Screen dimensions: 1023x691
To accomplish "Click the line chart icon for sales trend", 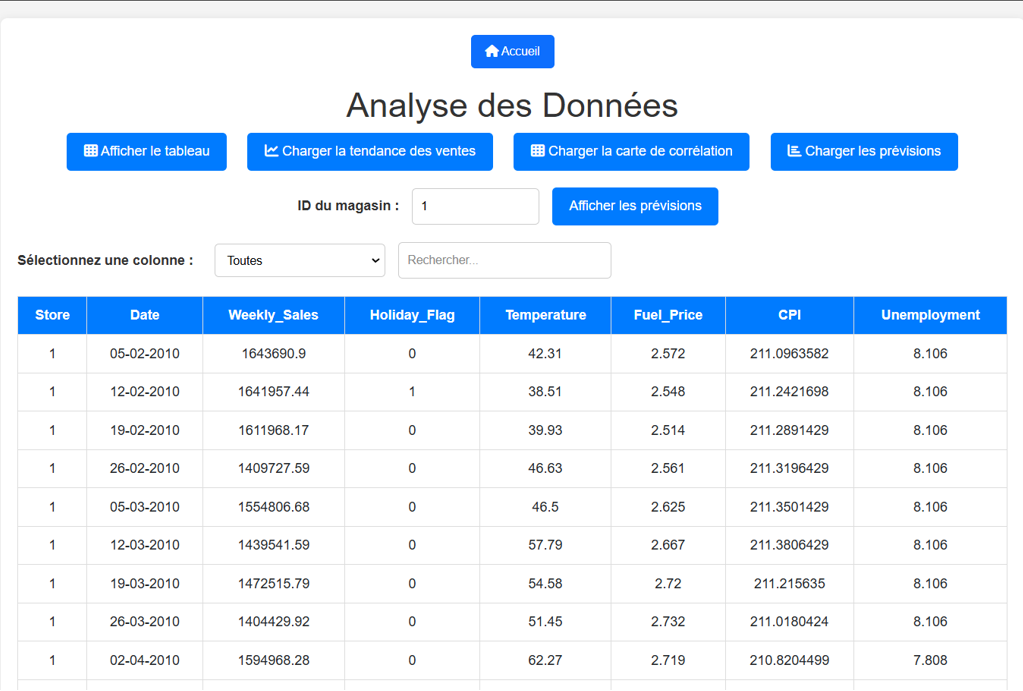I will pos(271,151).
